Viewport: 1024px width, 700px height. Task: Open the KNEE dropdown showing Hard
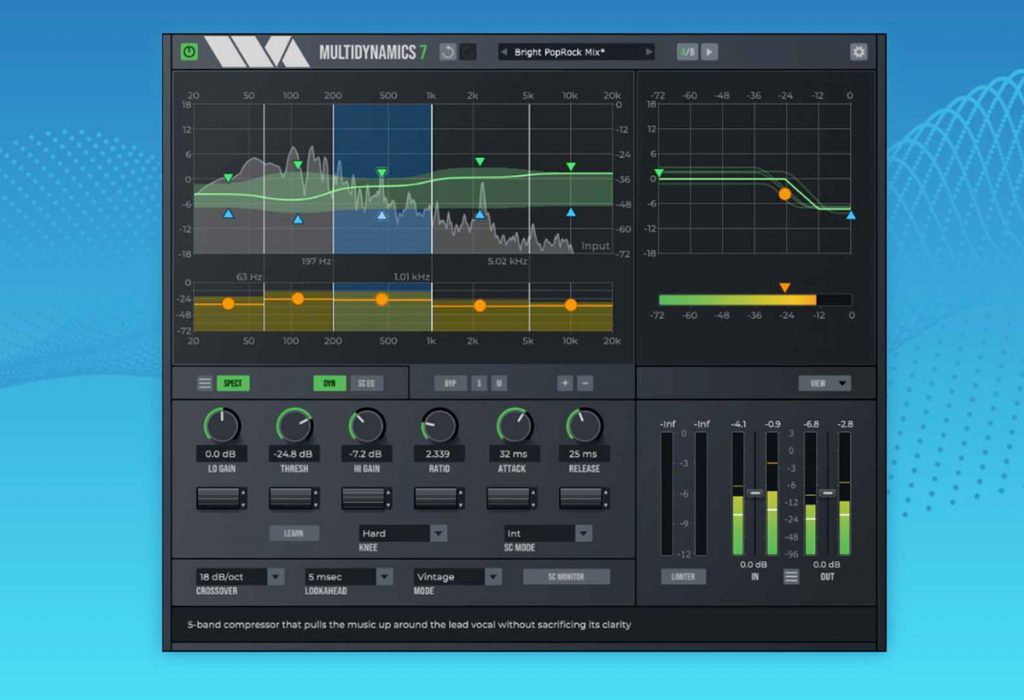(x=402, y=533)
